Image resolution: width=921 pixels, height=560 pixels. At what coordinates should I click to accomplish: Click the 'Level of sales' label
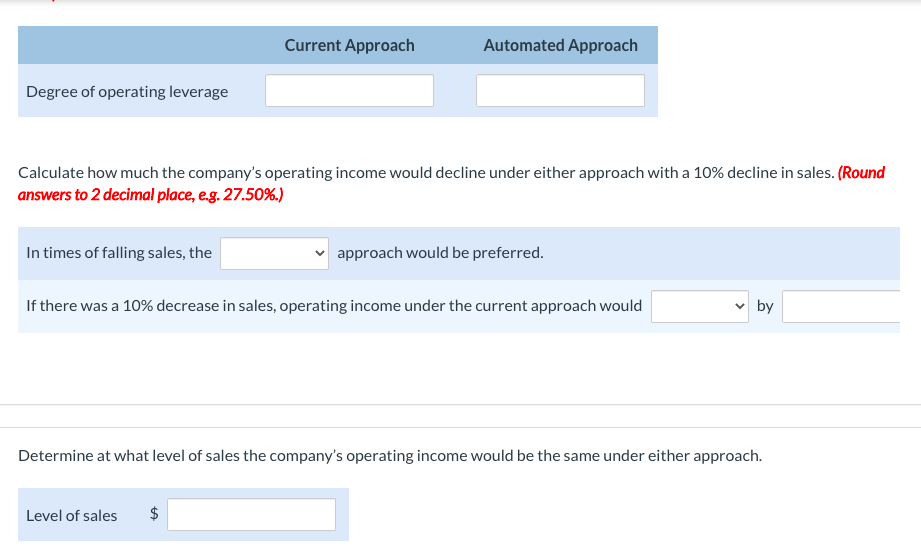coord(72,515)
